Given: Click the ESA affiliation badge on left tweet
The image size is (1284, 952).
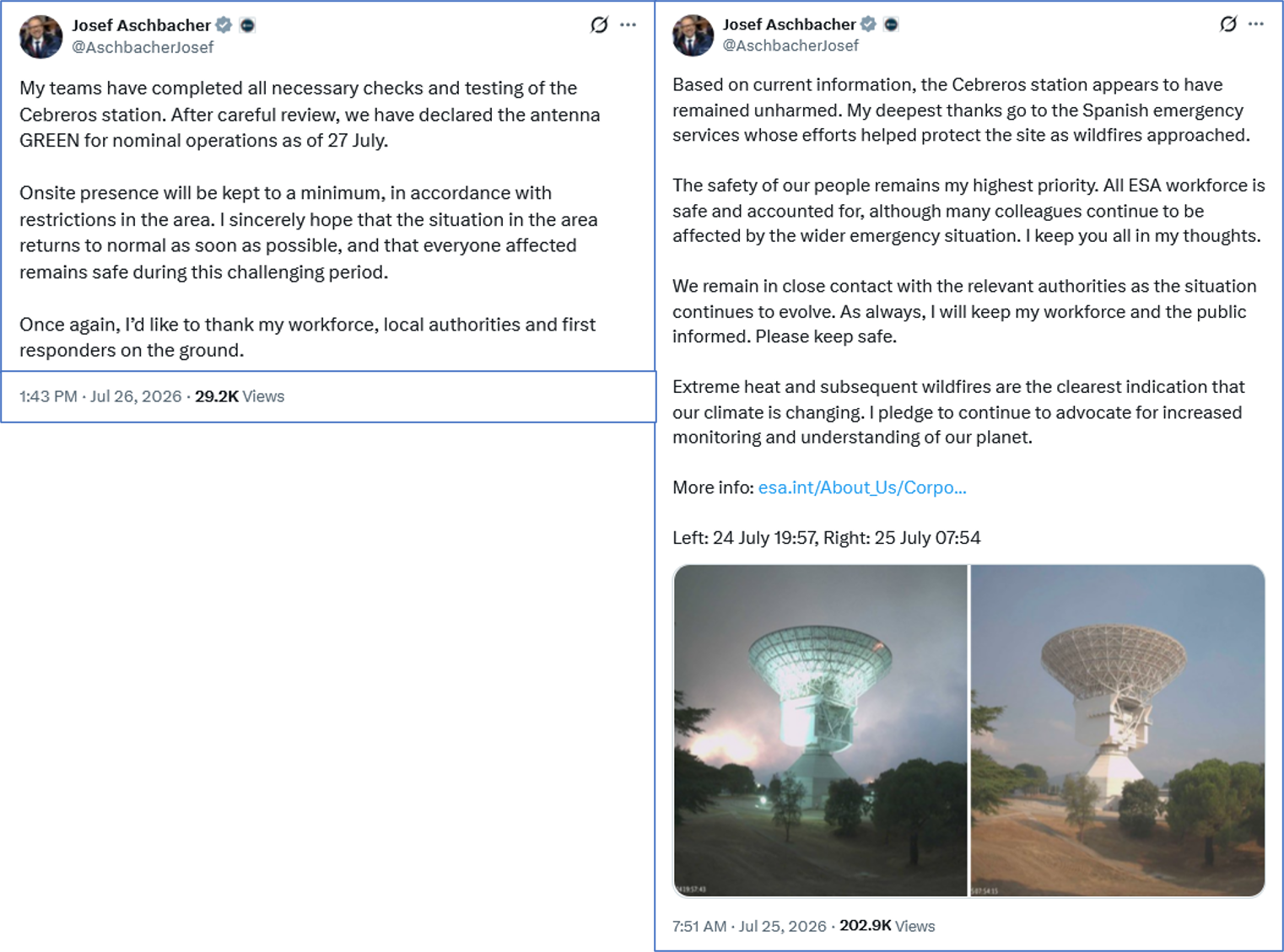Looking at the screenshot, I should coord(247,25).
